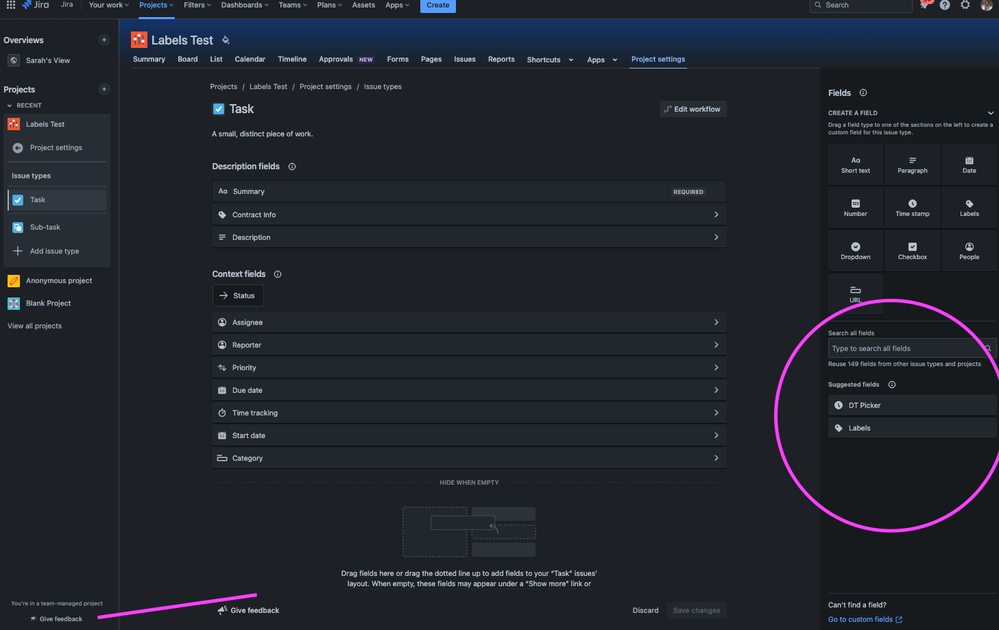Click the info icon beside Fields heading

tap(863, 92)
